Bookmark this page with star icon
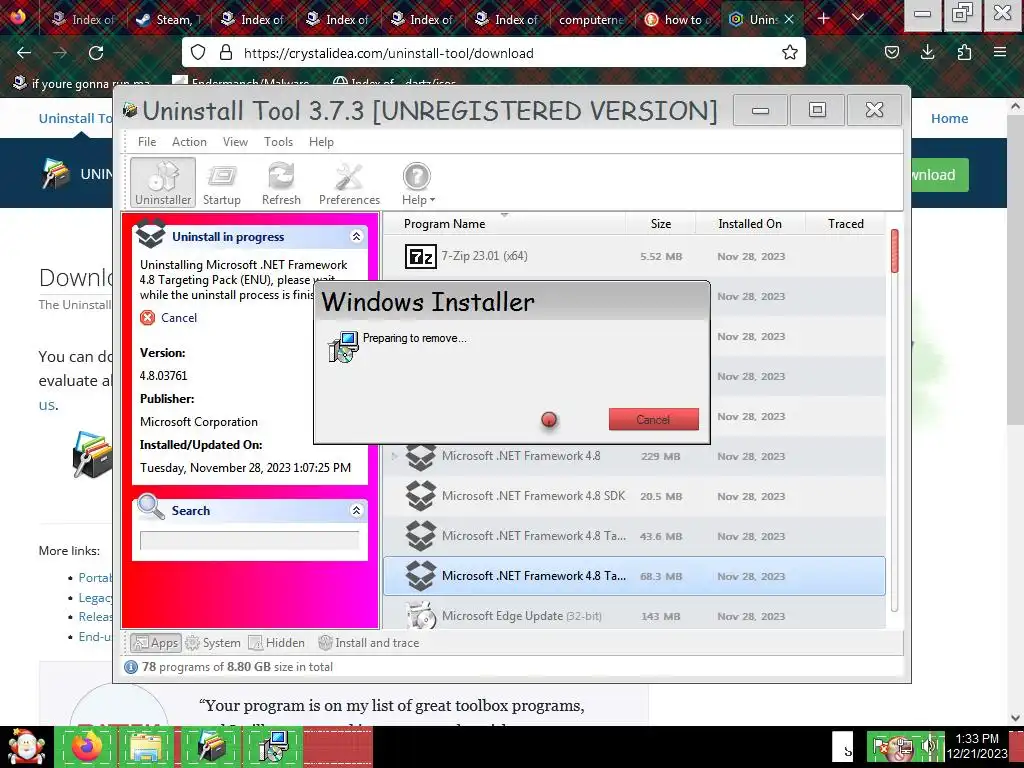This screenshot has width=1024, height=768. click(x=790, y=52)
